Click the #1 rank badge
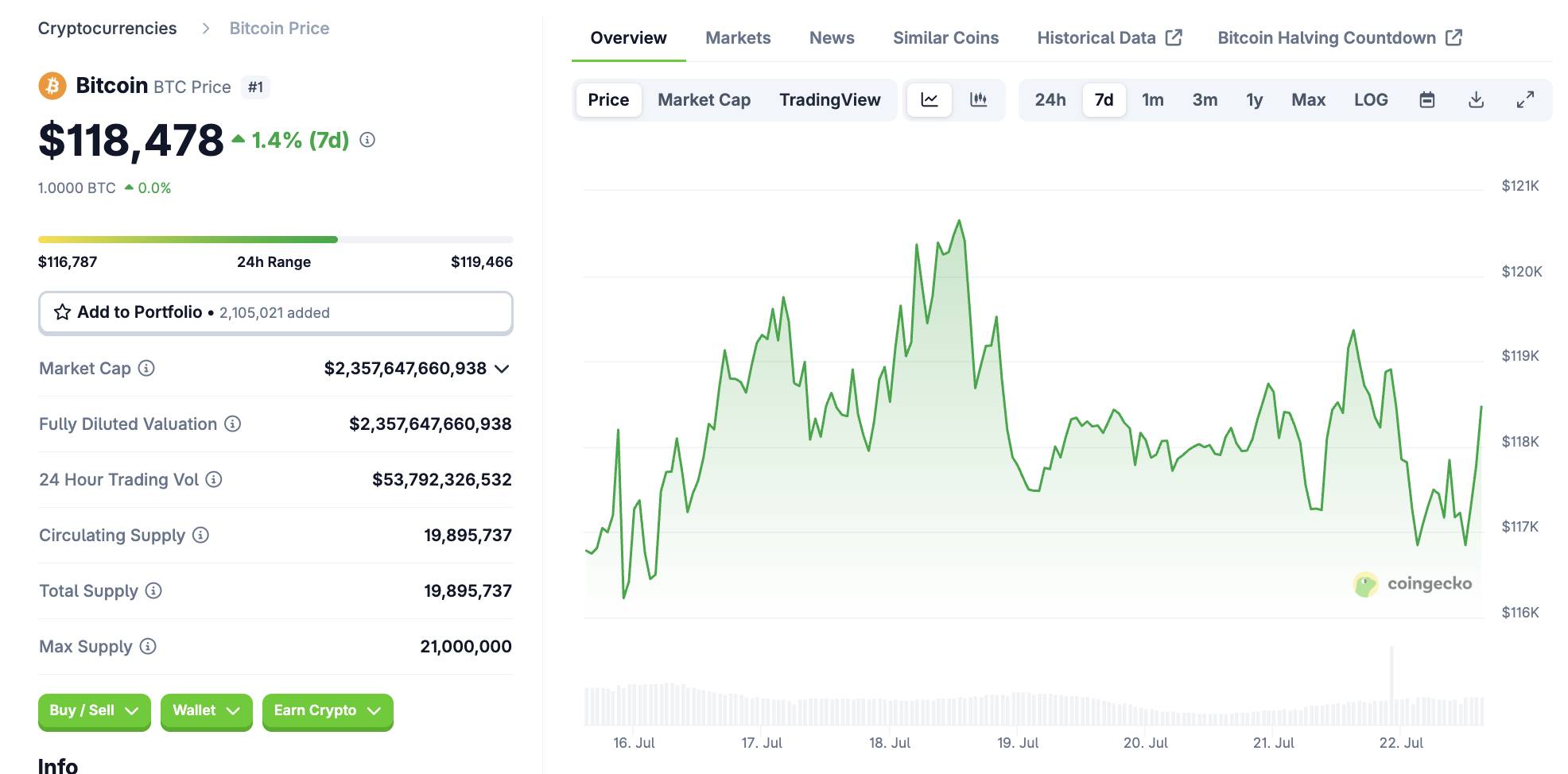The height and width of the screenshot is (774, 1568). point(255,87)
